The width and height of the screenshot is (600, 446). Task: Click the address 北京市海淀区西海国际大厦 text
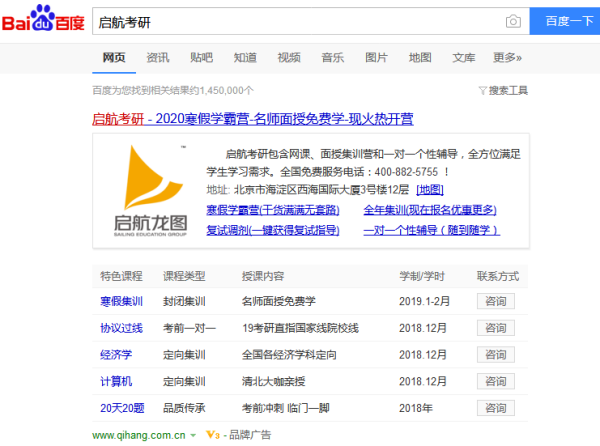click(297, 190)
